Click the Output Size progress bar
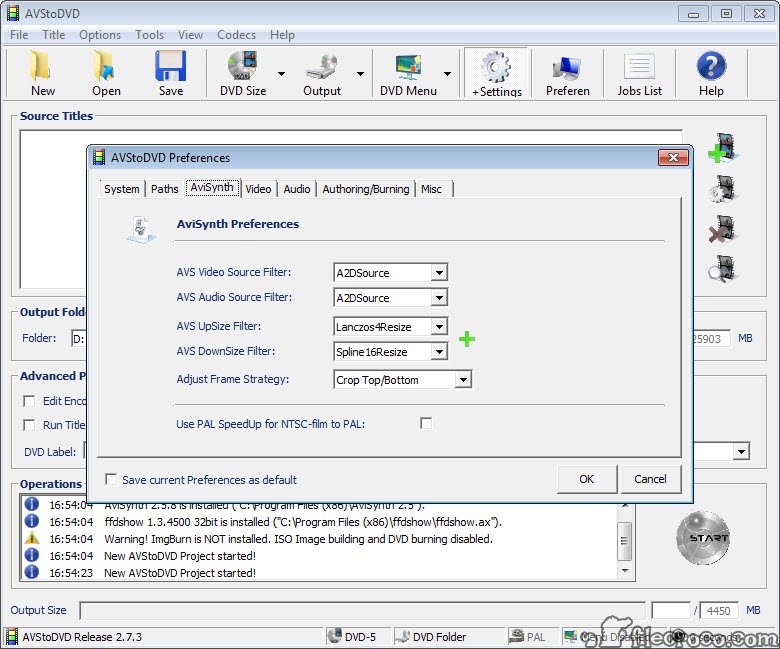The image size is (780, 649). click(x=362, y=610)
